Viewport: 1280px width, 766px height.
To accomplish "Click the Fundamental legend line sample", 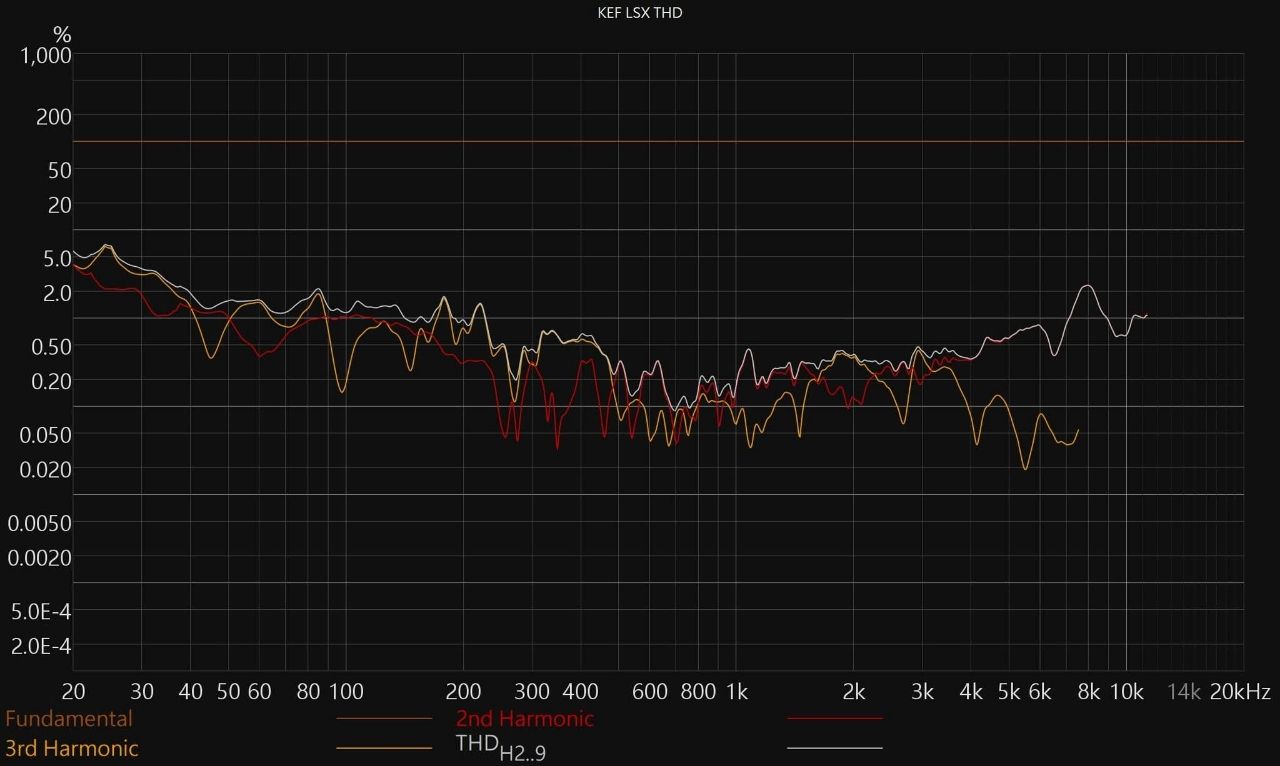I will click(x=384, y=718).
